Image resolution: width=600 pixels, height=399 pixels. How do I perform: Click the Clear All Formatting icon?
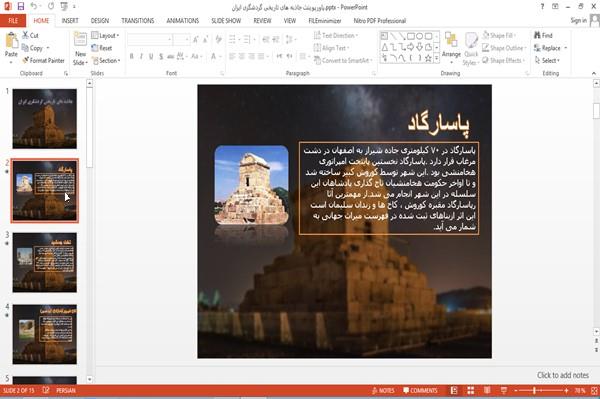click(x=218, y=39)
